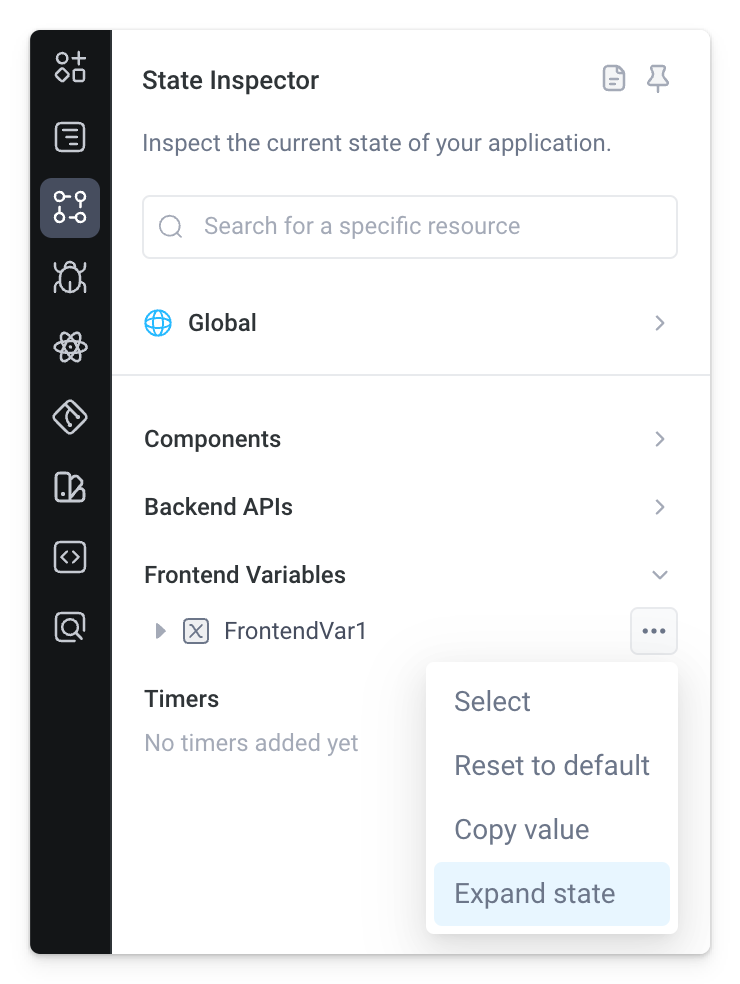Open the pages panel icon

(x=69, y=138)
